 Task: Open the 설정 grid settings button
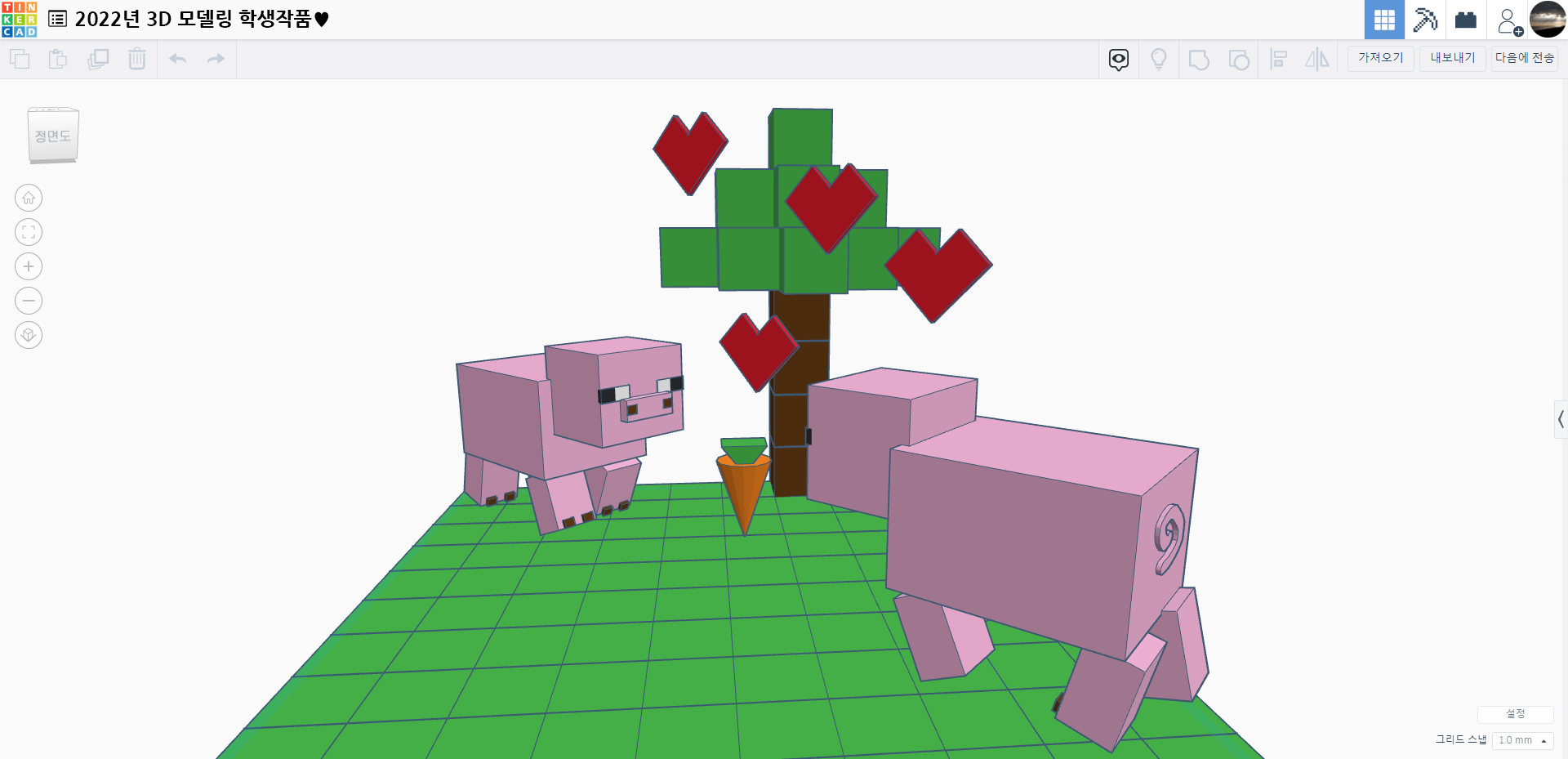click(x=1516, y=714)
